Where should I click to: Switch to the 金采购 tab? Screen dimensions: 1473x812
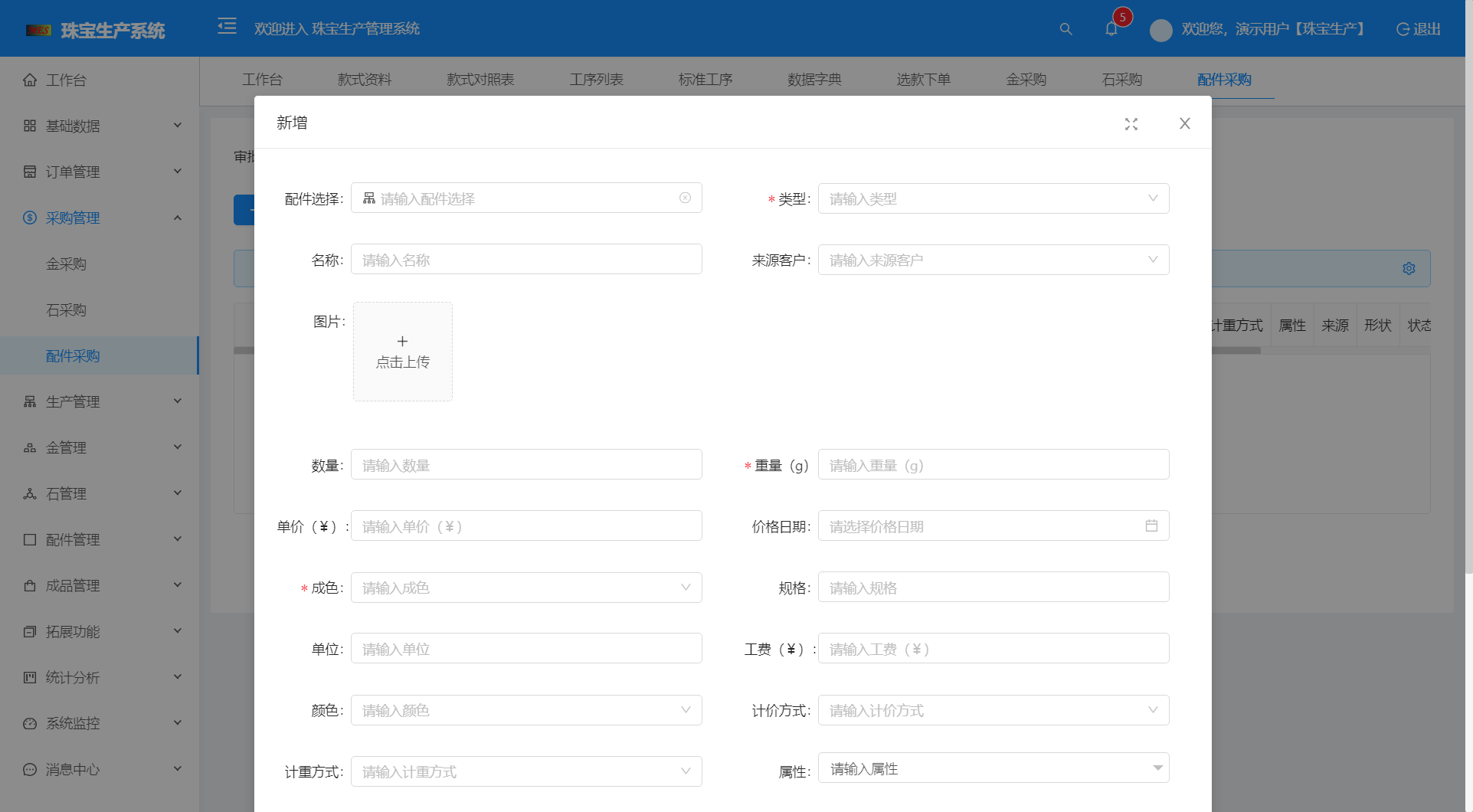click(1026, 79)
